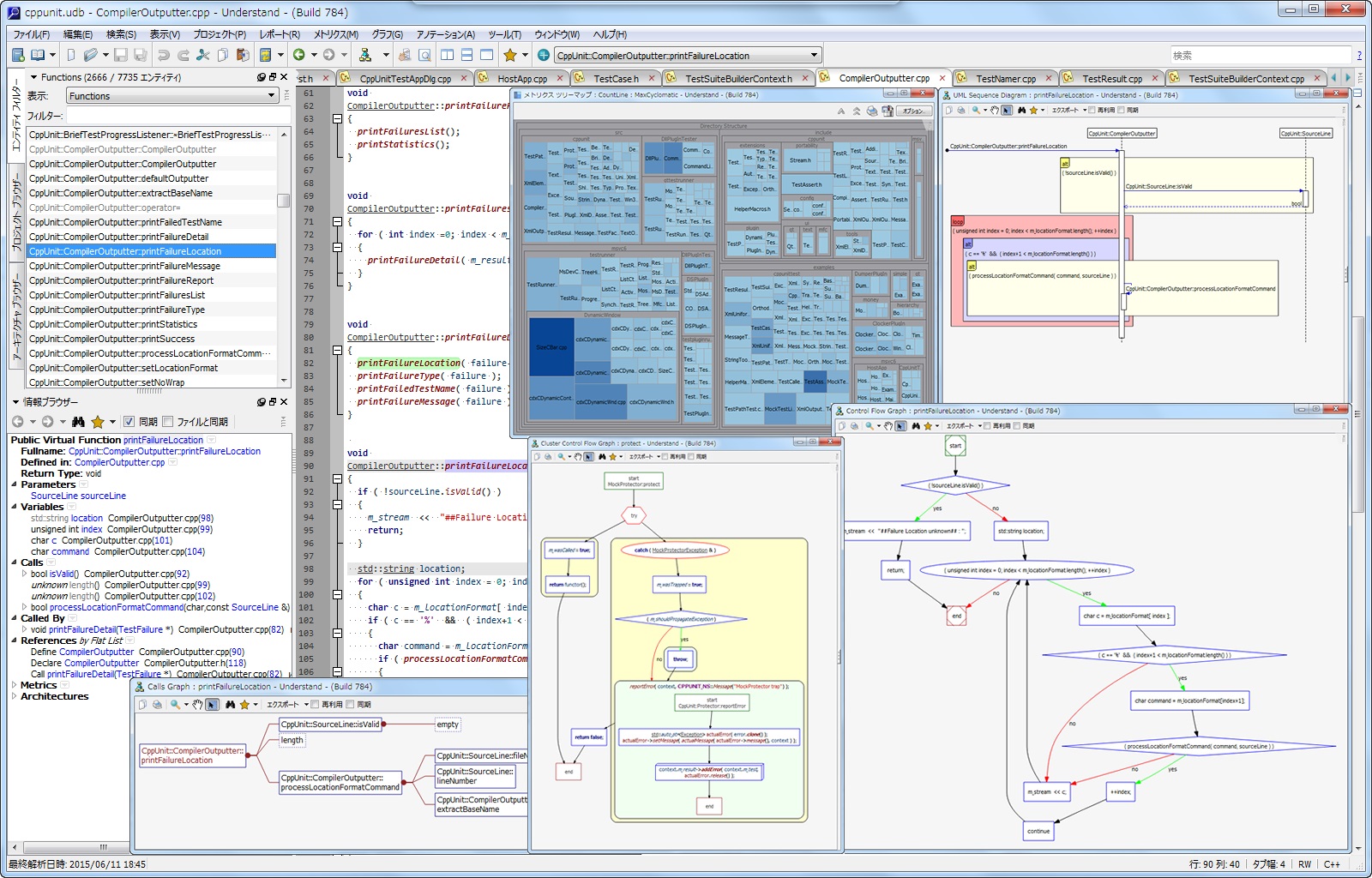Click processLocationFormatCommand link in Calls
Image resolution: width=1372 pixels, height=878 pixels.
coord(116,607)
